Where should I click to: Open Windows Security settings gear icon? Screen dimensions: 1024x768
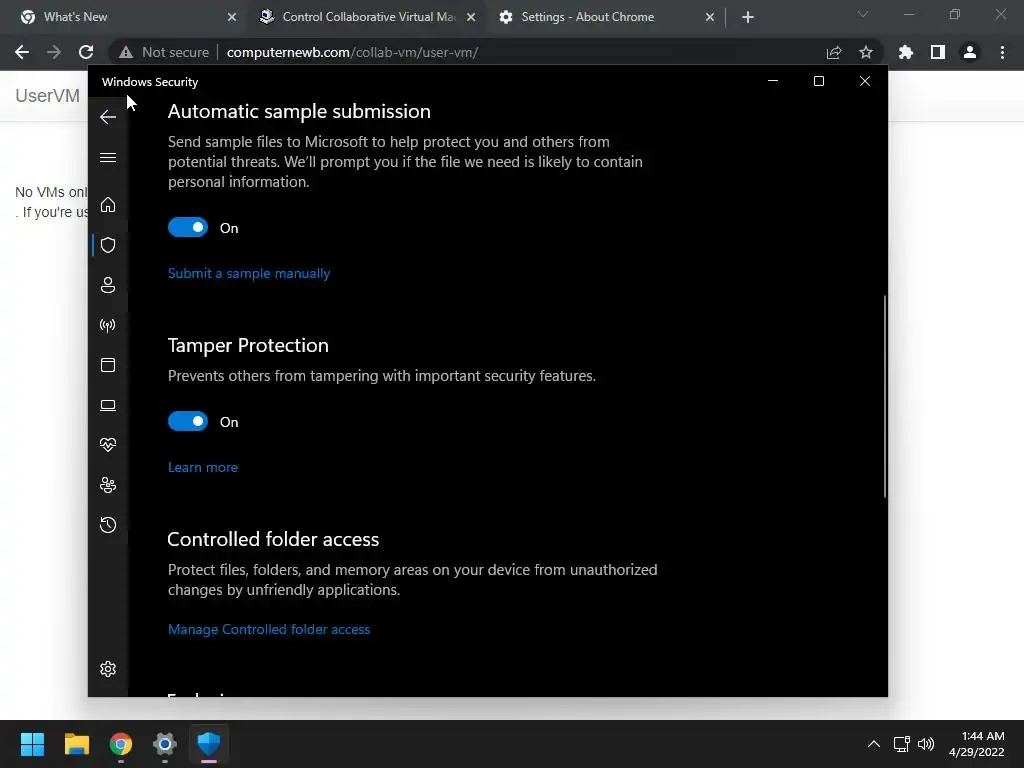108,669
